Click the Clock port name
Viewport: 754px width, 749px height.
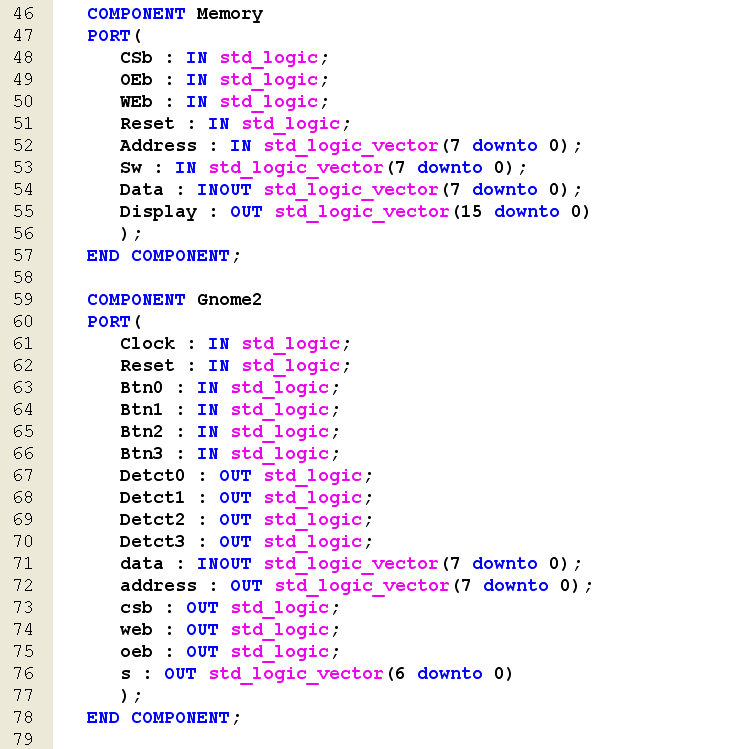point(147,344)
